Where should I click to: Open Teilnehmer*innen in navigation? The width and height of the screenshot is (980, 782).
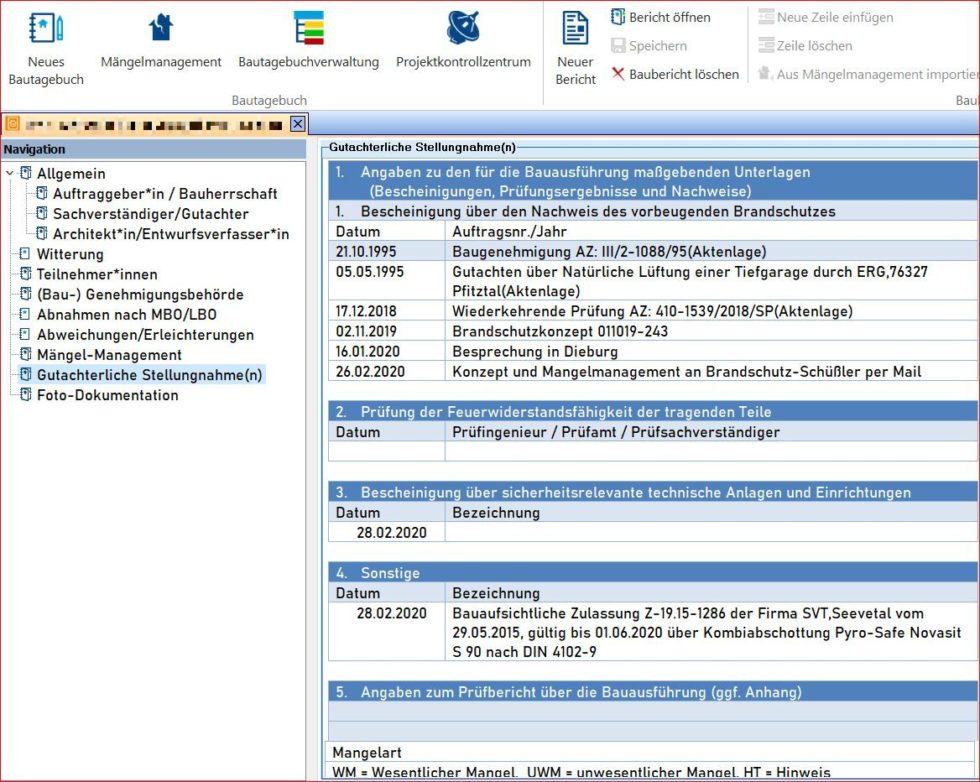point(97,274)
